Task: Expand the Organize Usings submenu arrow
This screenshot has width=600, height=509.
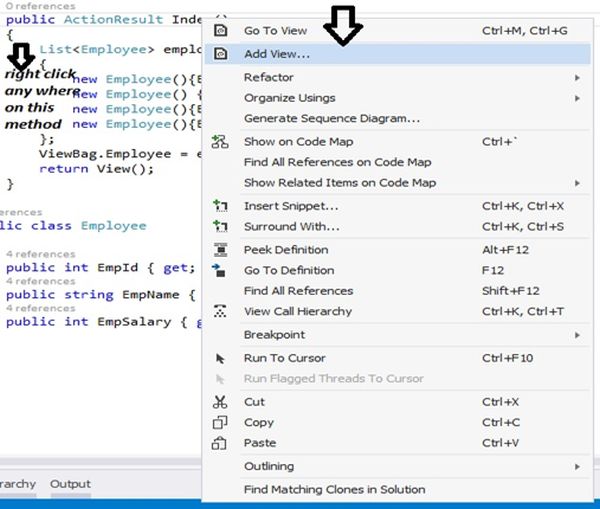Action: pos(577,98)
